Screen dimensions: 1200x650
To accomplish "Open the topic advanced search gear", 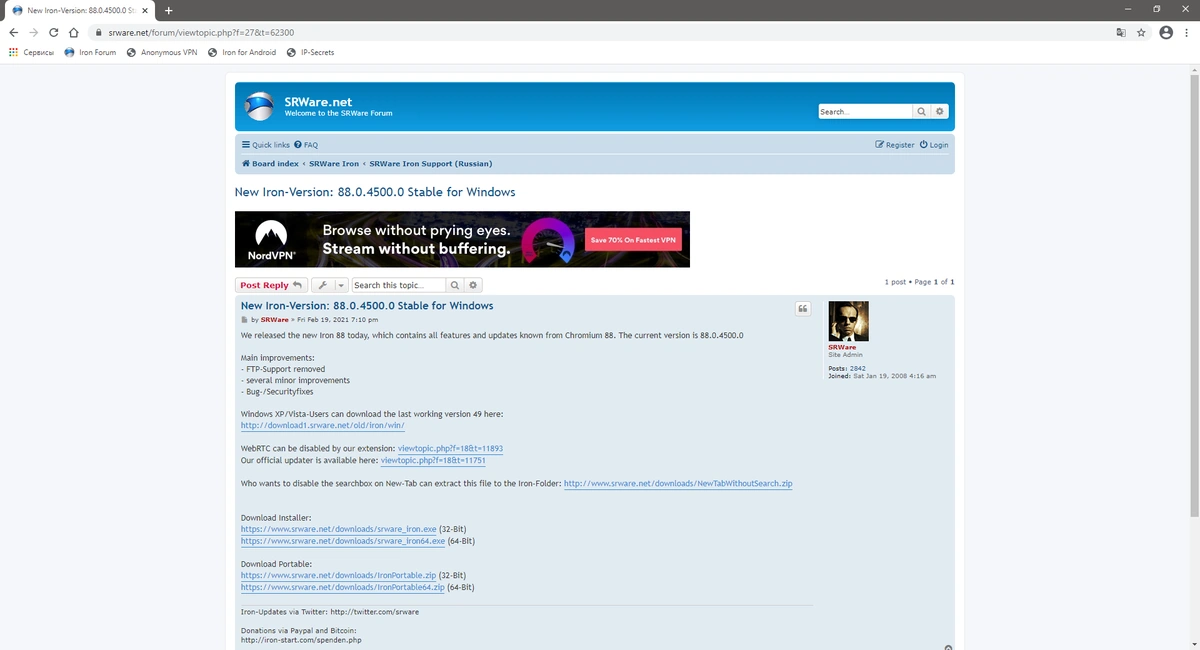I will tap(474, 285).
